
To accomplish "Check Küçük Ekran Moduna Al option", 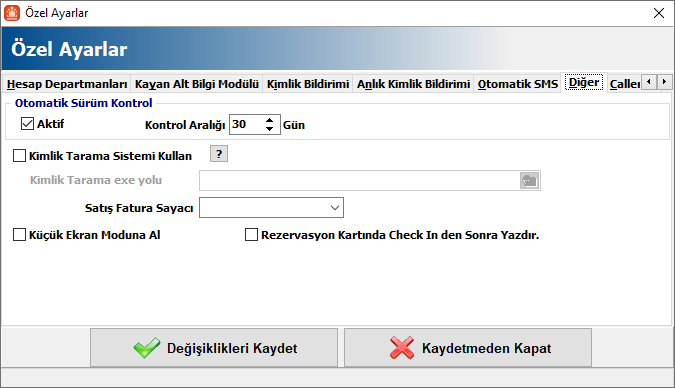I will click(19, 235).
